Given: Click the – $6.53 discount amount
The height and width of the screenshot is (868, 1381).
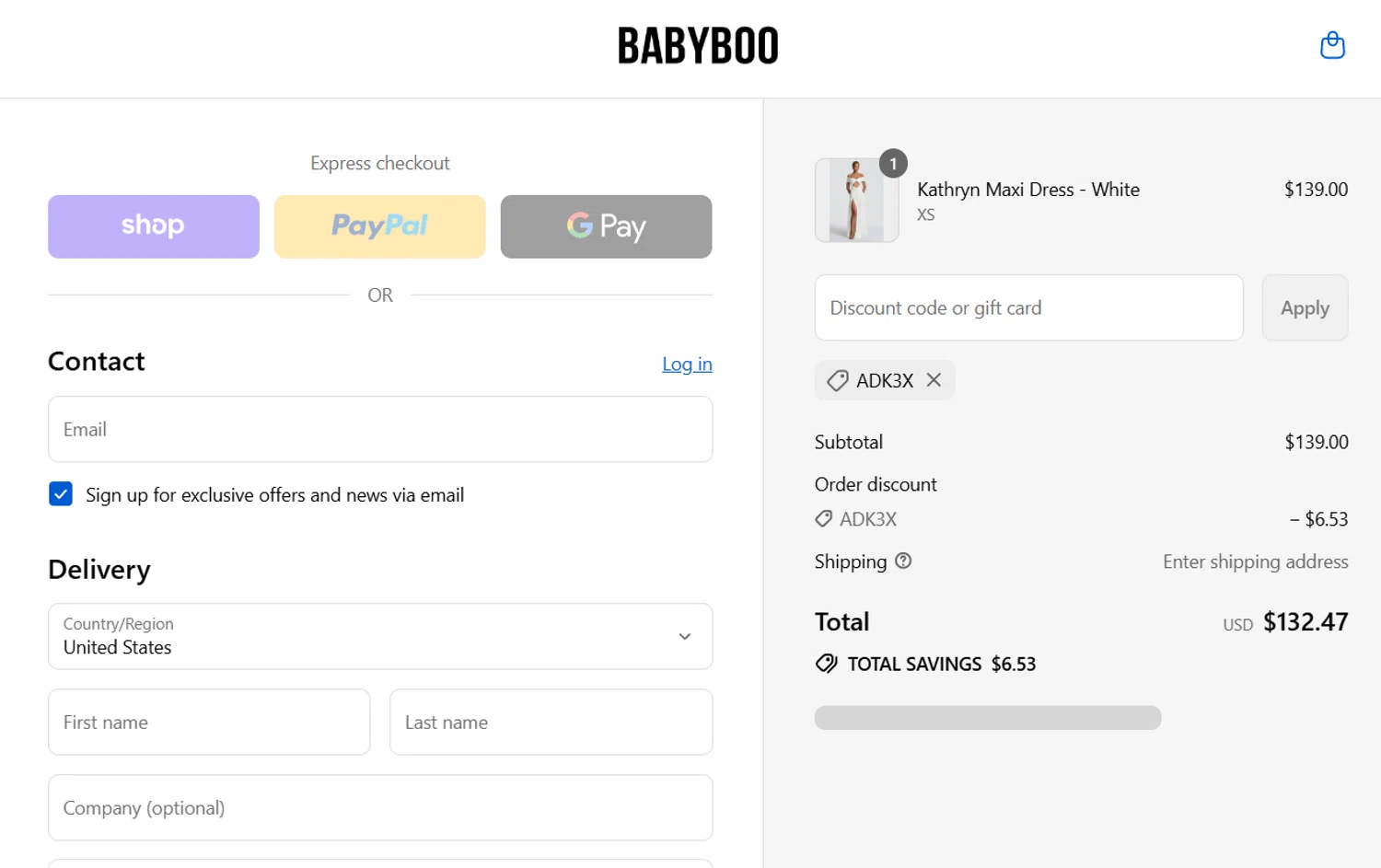Looking at the screenshot, I should [x=1318, y=519].
